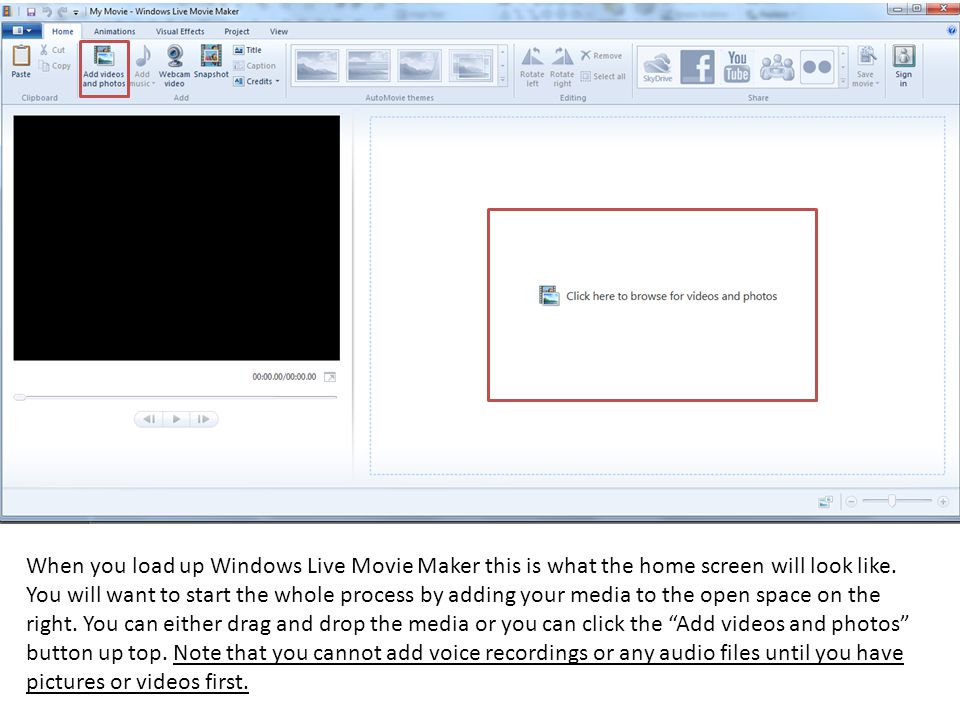This screenshot has width=960, height=720.
Task: Expand the AutoMovie themes gallery
Action: 503,80
